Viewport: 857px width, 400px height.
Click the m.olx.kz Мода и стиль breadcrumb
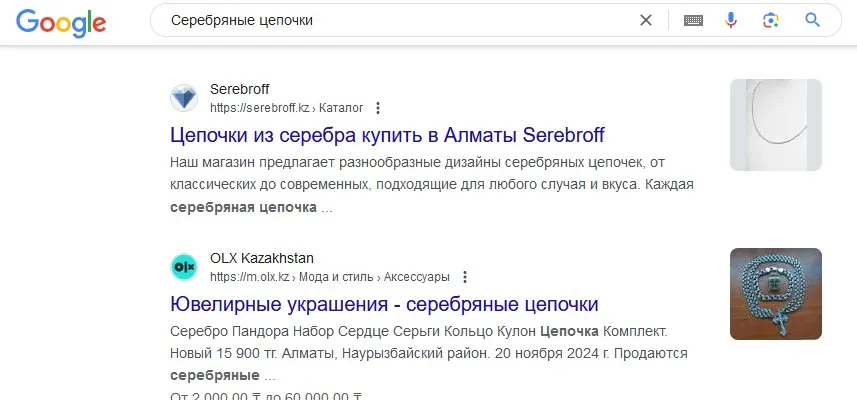tap(330, 277)
